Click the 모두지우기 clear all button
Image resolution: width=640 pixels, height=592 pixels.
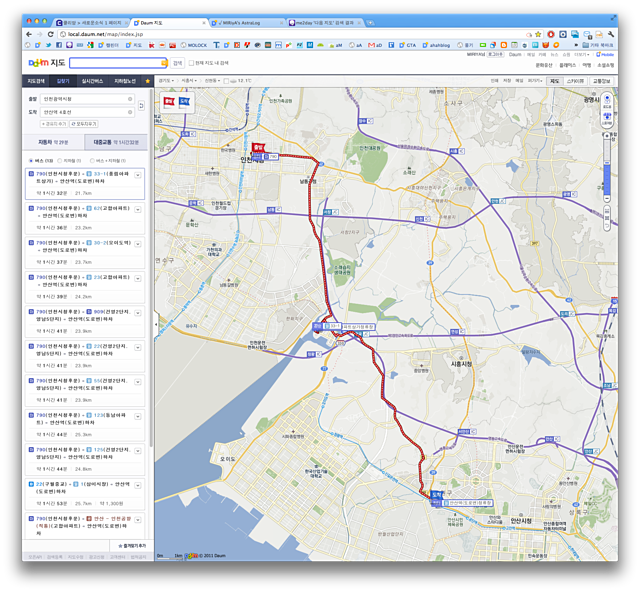[84, 124]
